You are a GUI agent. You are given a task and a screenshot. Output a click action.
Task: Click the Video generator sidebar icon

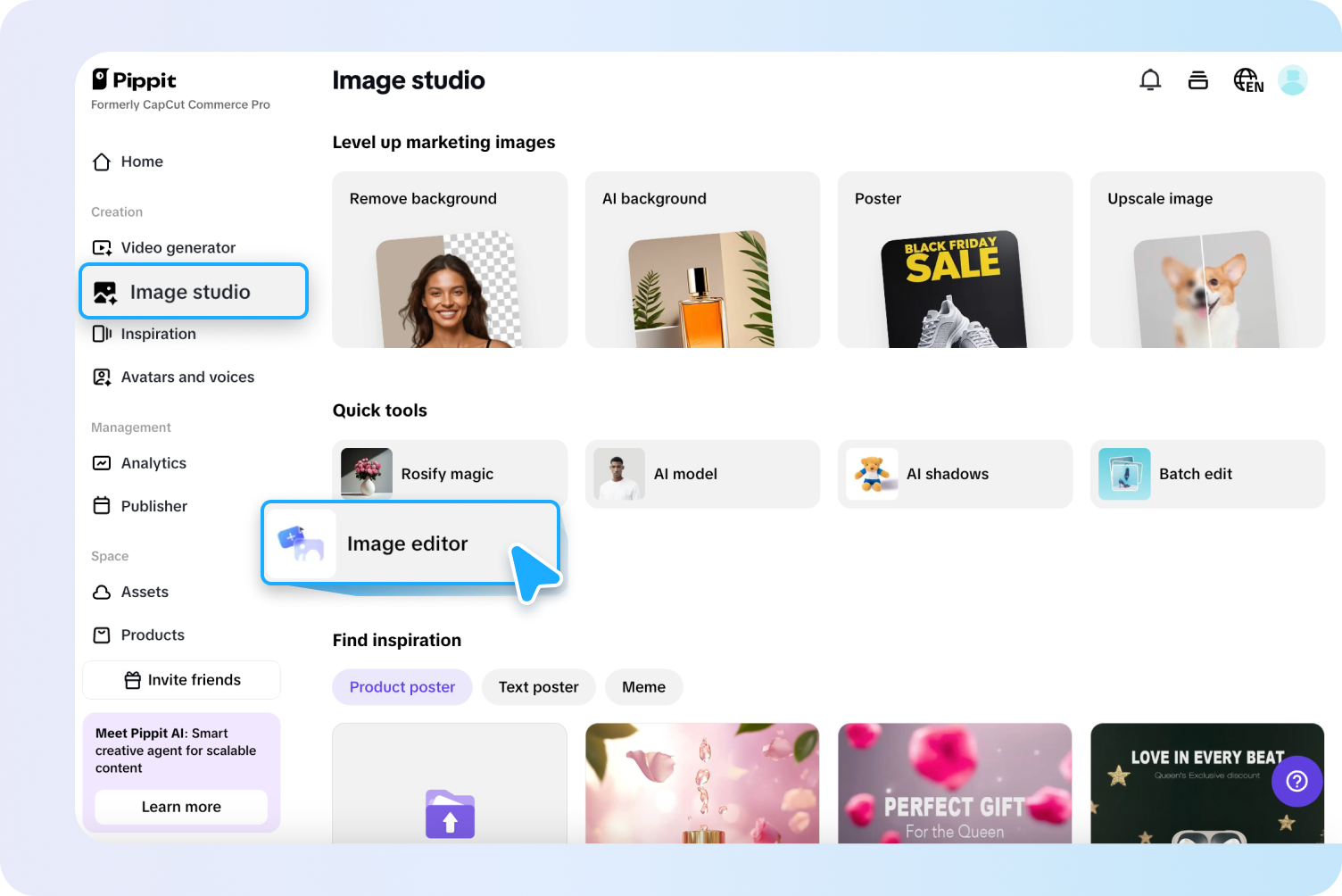pyautogui.click(x=101, y=247)
